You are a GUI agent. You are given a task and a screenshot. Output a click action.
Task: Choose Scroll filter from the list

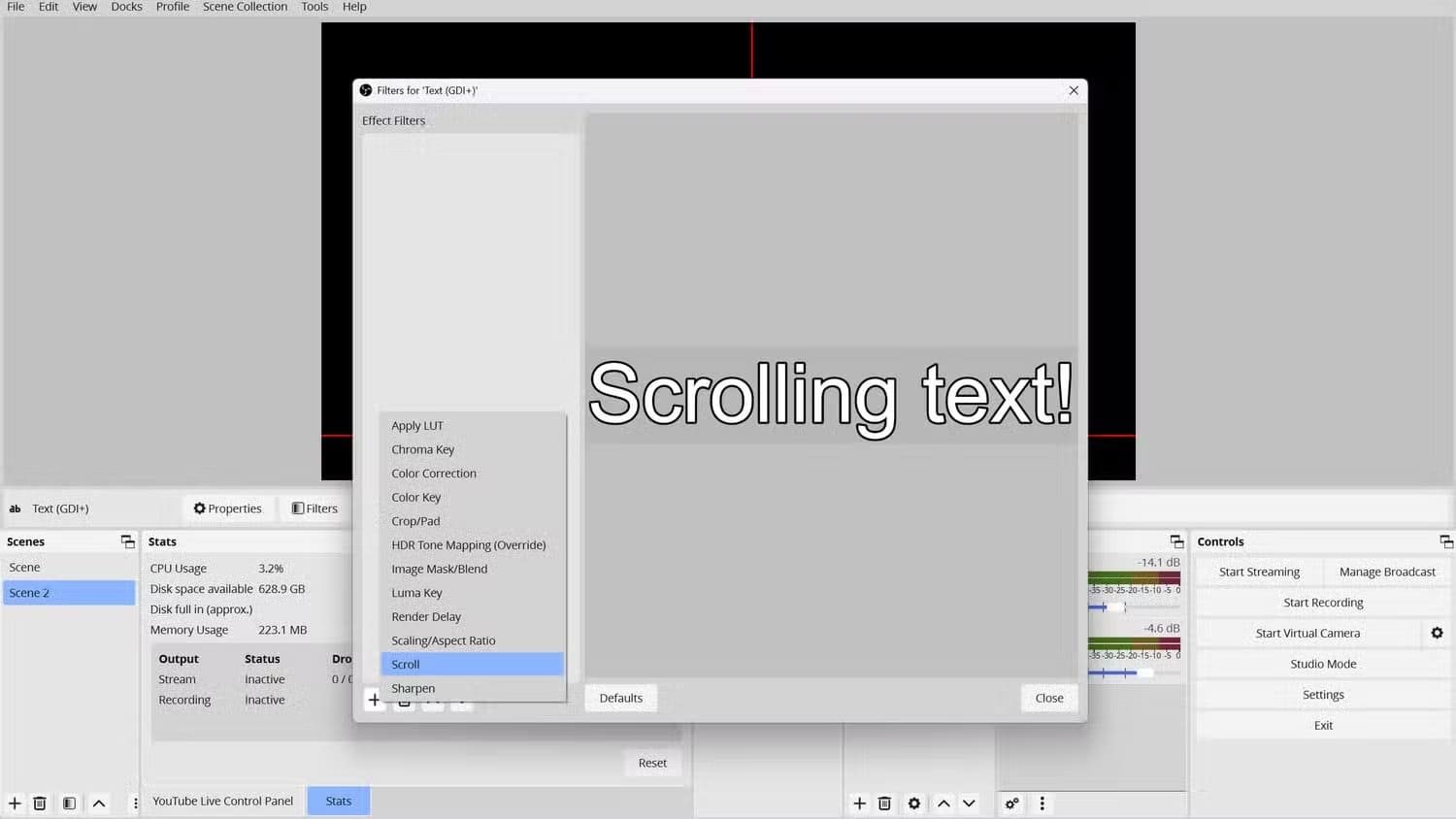click(x=473, y=664)
